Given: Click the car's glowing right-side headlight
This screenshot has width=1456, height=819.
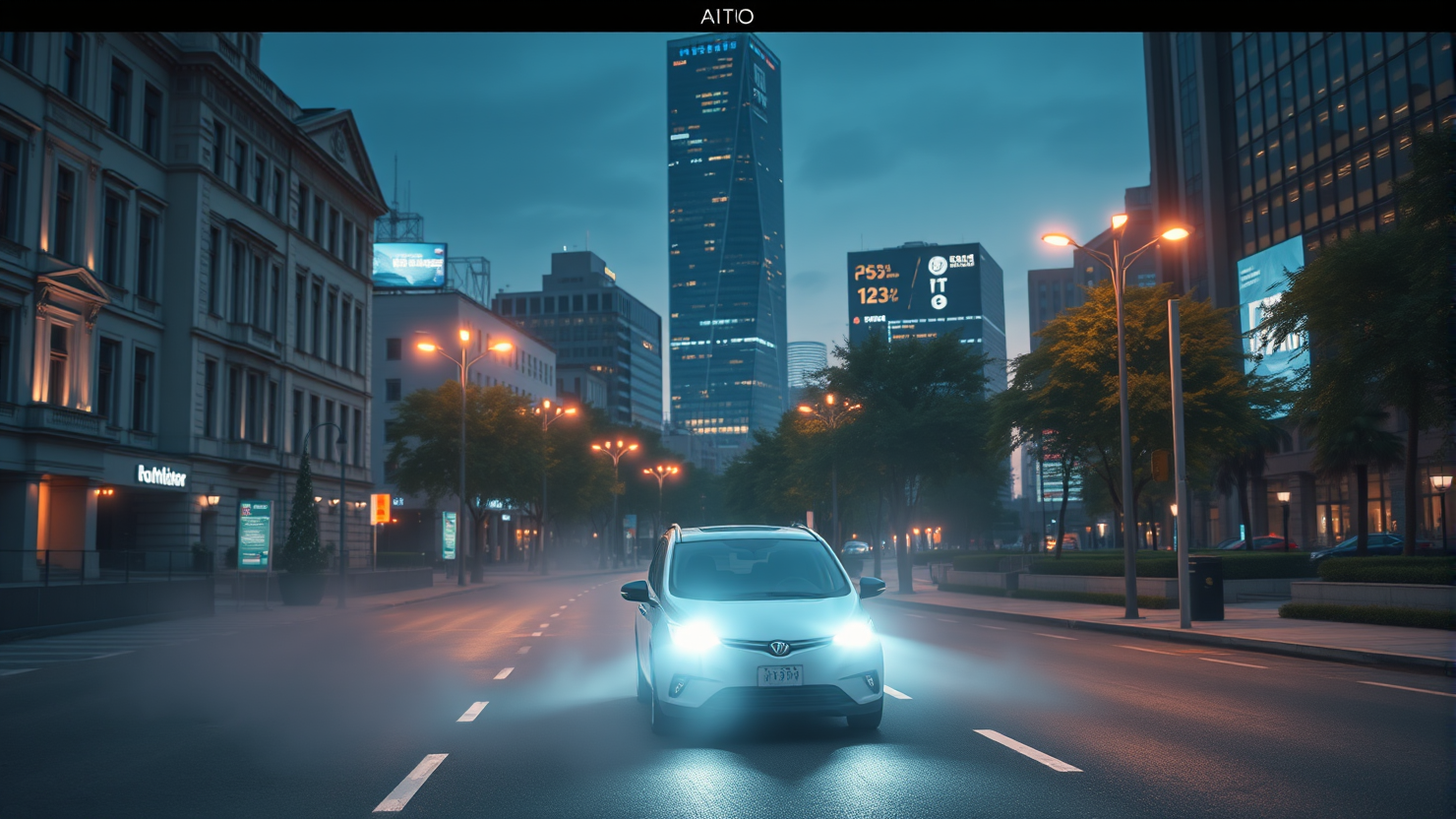Looking at the screenshot, I should click(854, 633).
